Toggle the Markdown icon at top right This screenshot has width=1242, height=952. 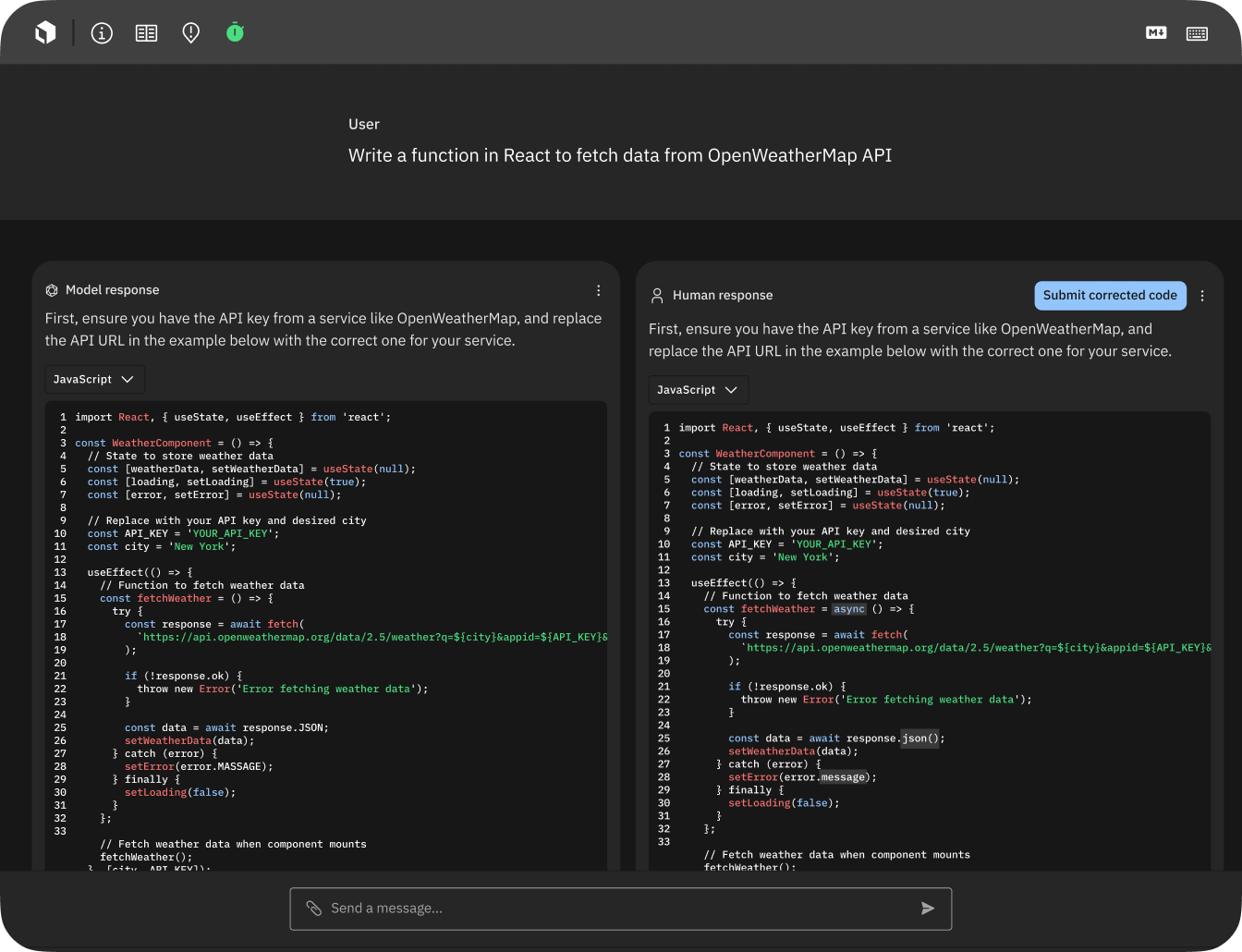[1156, 32]
